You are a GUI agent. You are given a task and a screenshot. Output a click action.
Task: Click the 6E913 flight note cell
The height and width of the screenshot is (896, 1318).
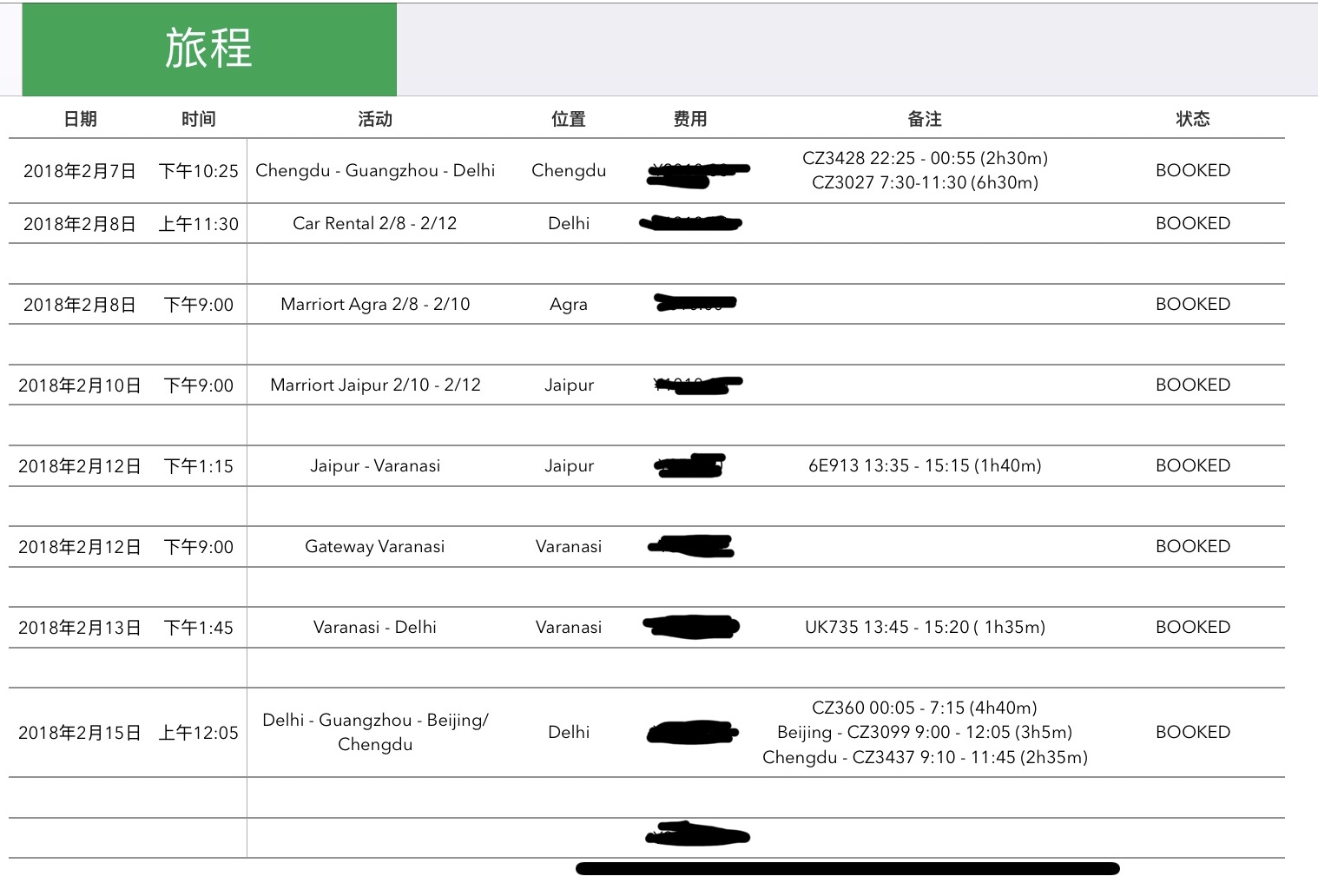925,466
